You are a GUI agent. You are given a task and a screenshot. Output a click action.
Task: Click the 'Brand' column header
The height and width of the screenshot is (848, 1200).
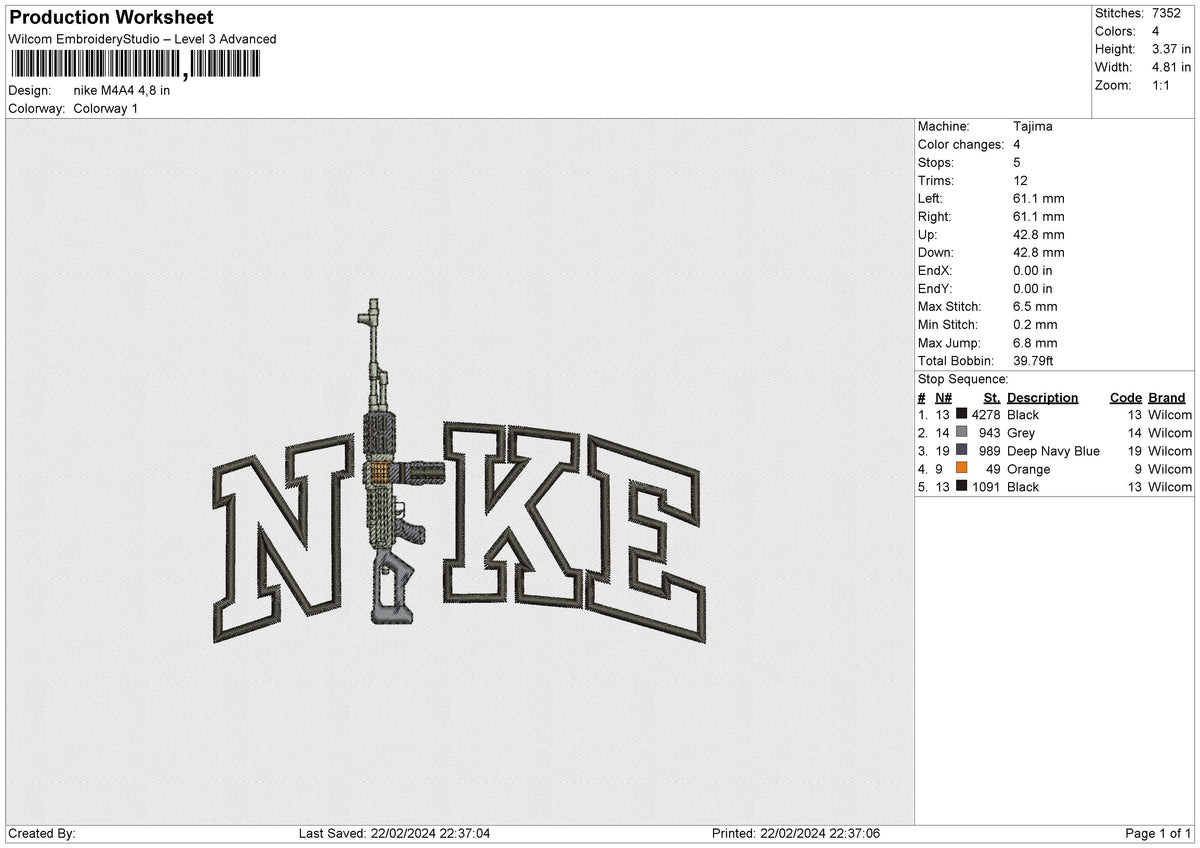[x=1167, y=397]
